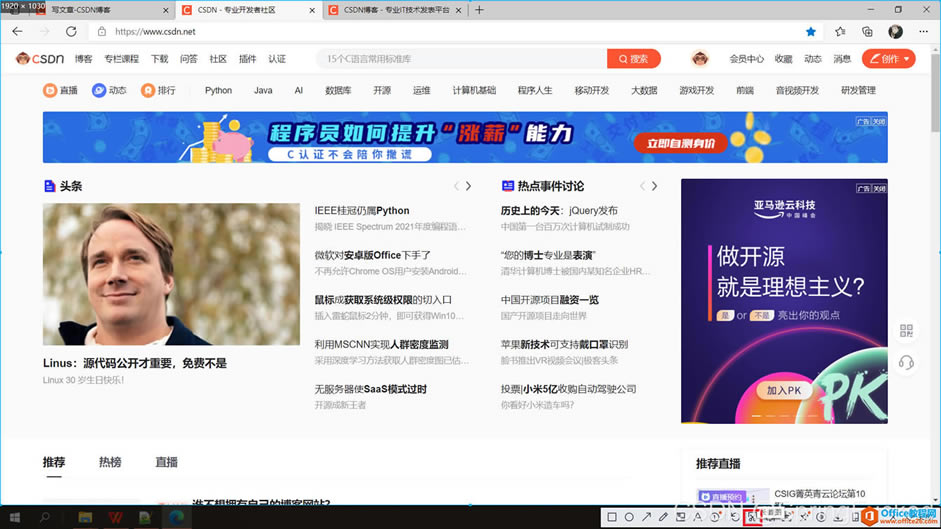Open the 博客 navigation item
The image size is (941, 529).
click(x=83, y=58)
